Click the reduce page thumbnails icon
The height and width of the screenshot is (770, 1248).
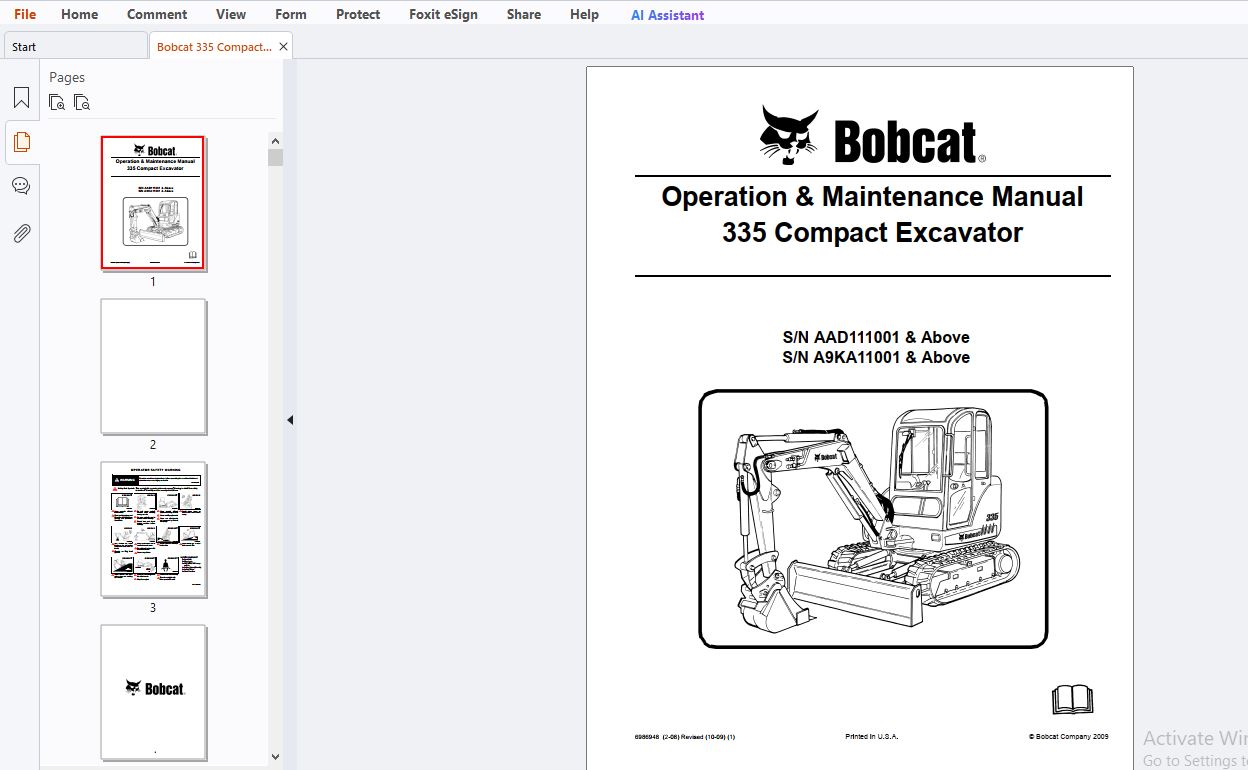pos(82,102)
